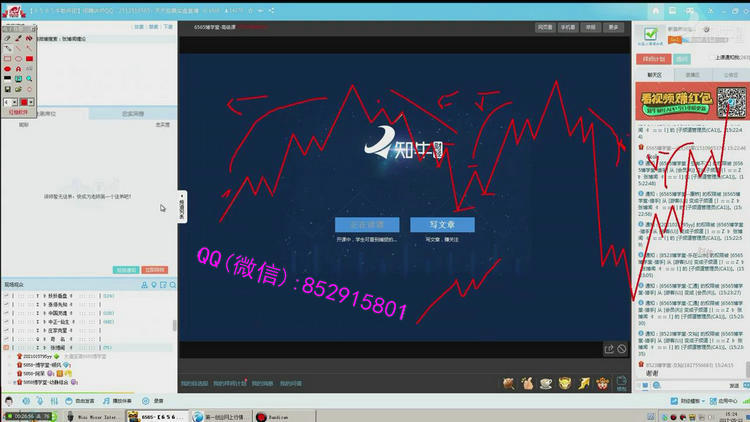Image resolution: width=750 pixels, height=422 pixels.
Task: Pick the hollow rectangle shape tool
Action: click(x=7, y=58)
